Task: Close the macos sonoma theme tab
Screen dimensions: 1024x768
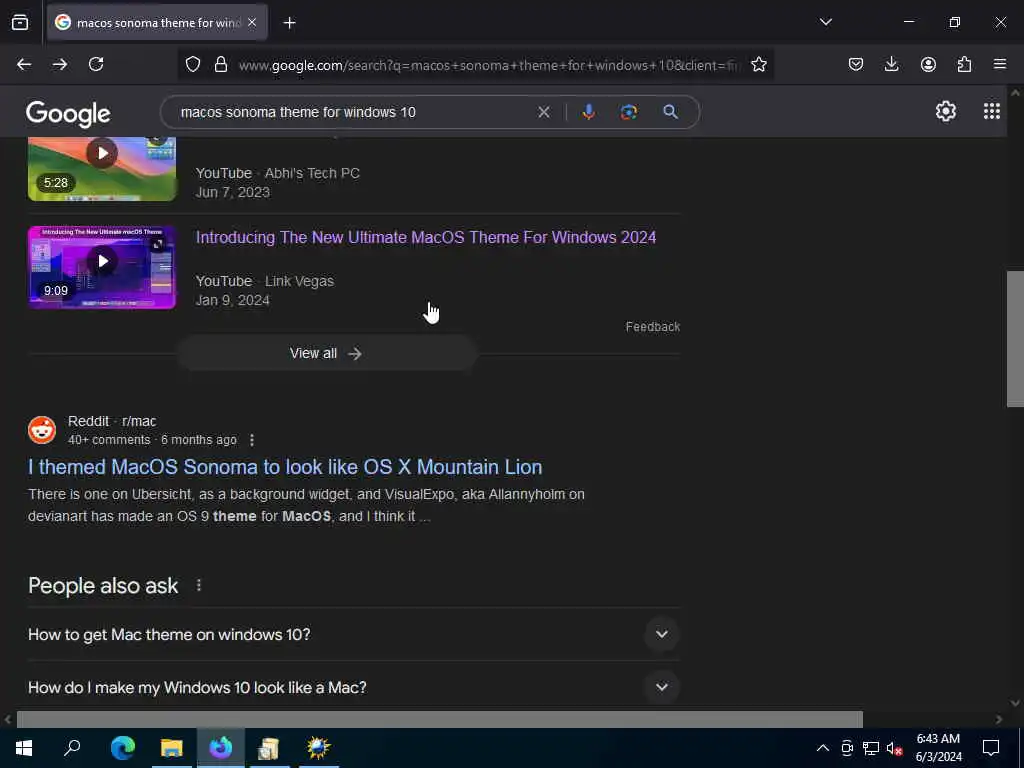Action: 252,22
